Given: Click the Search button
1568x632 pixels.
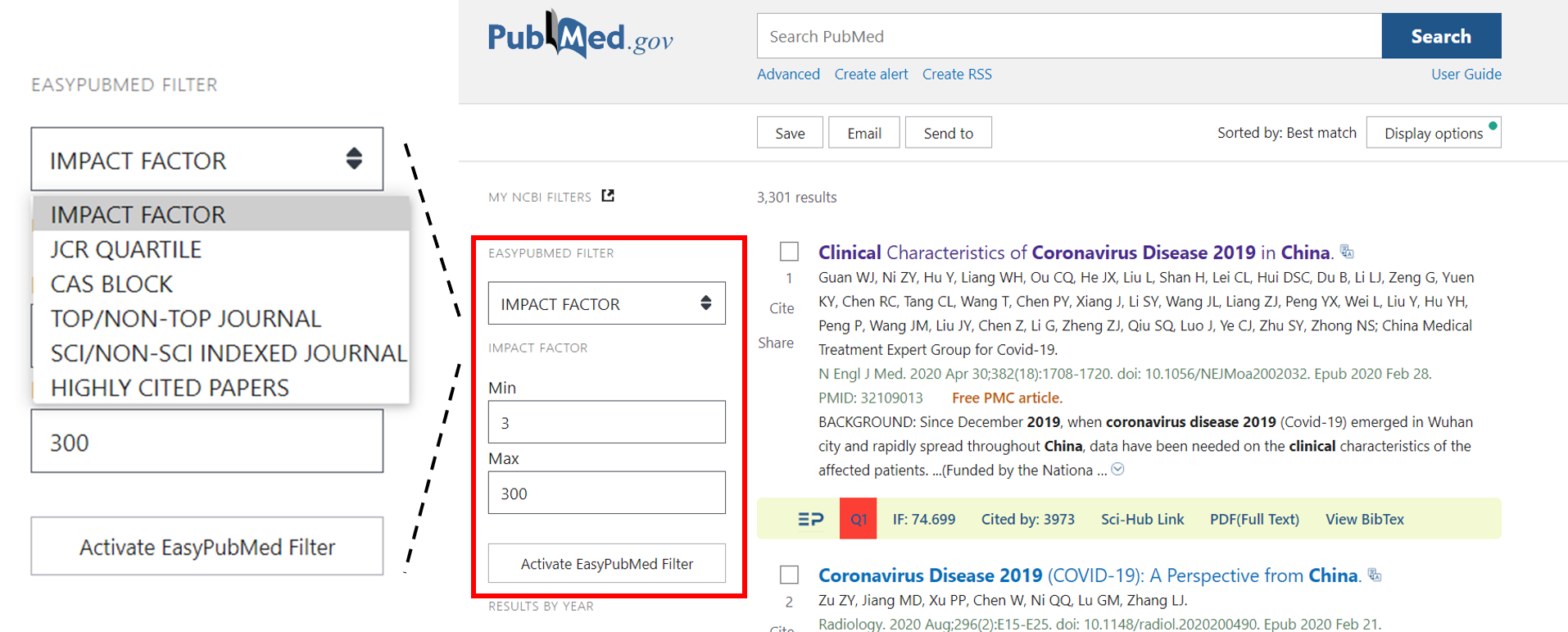Looking at the screenshot, I should pos(1441,36).
